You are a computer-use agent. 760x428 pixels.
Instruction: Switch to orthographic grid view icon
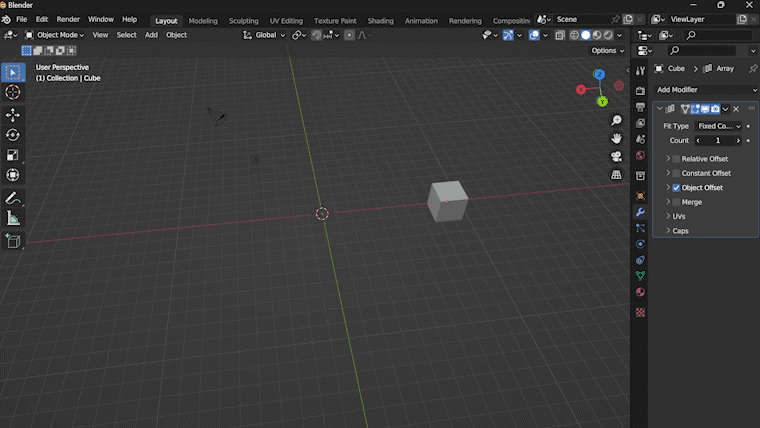tap(617, 175)
